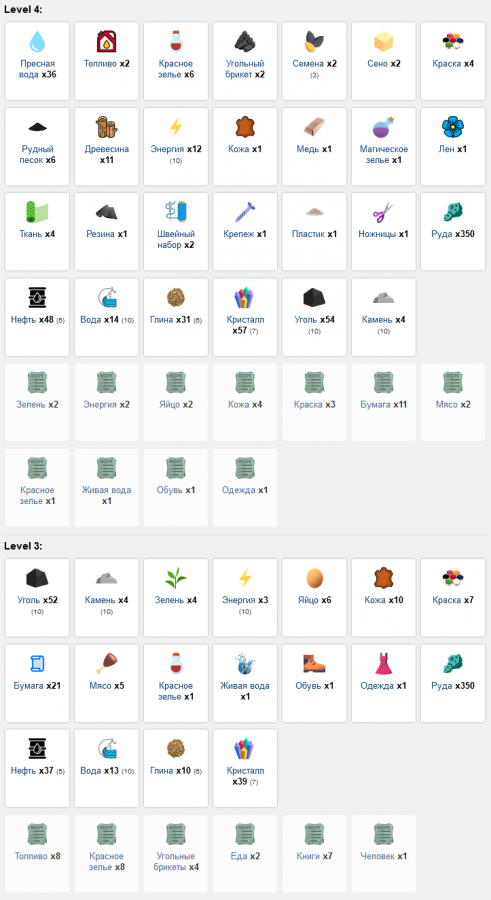
Task: Click the pink dress icon for Одежда
Action: coord(384,664)
